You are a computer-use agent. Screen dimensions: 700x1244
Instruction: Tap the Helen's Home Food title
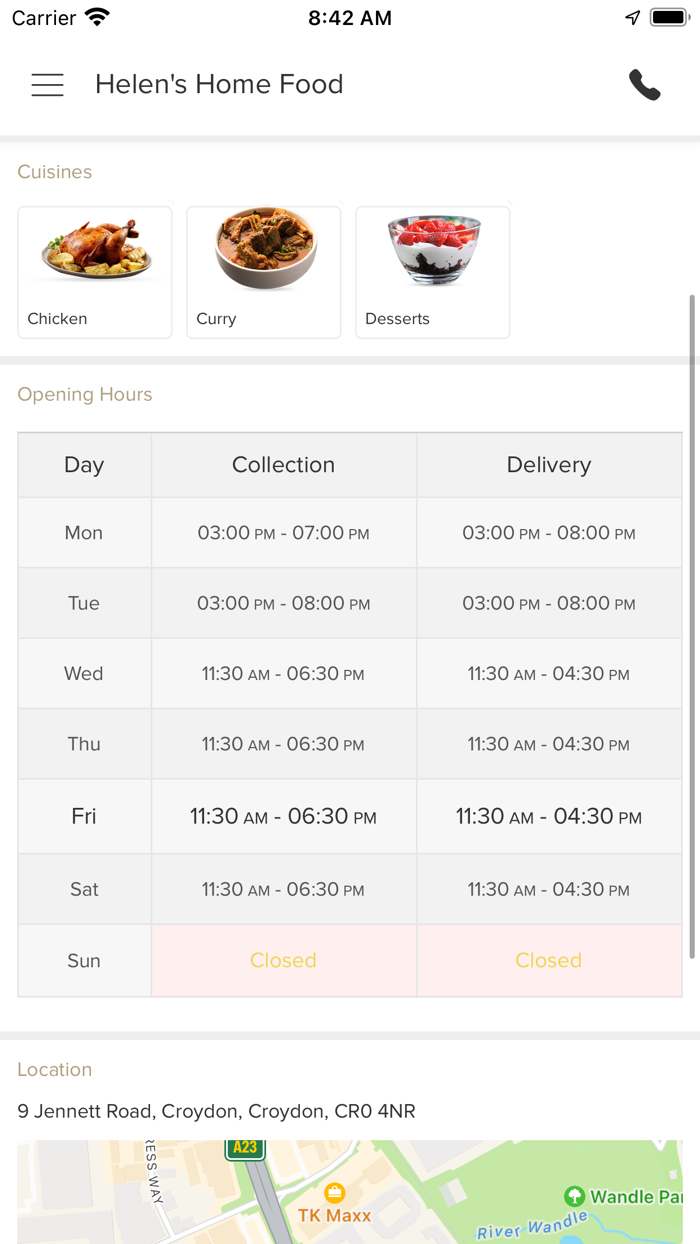pos(219,85)
